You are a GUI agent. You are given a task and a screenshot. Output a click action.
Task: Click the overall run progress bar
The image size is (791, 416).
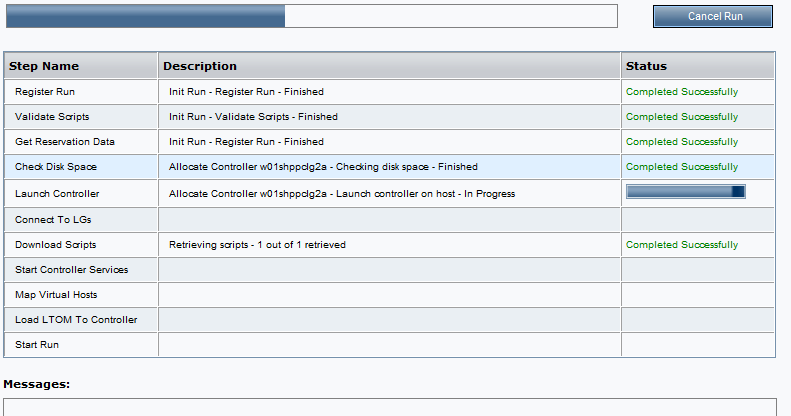pyautogui.click(x=312, y=16)
